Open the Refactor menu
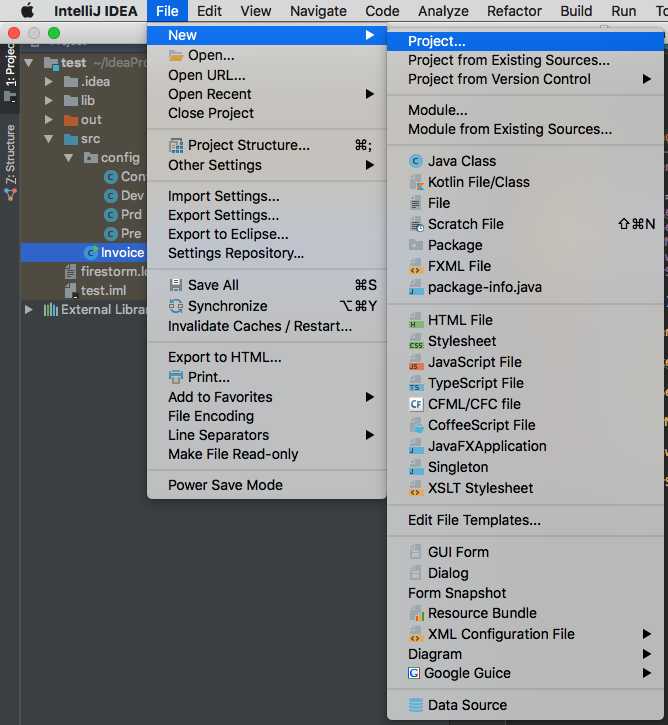This screenshot has width=668, height=725. tap(514, 11)
